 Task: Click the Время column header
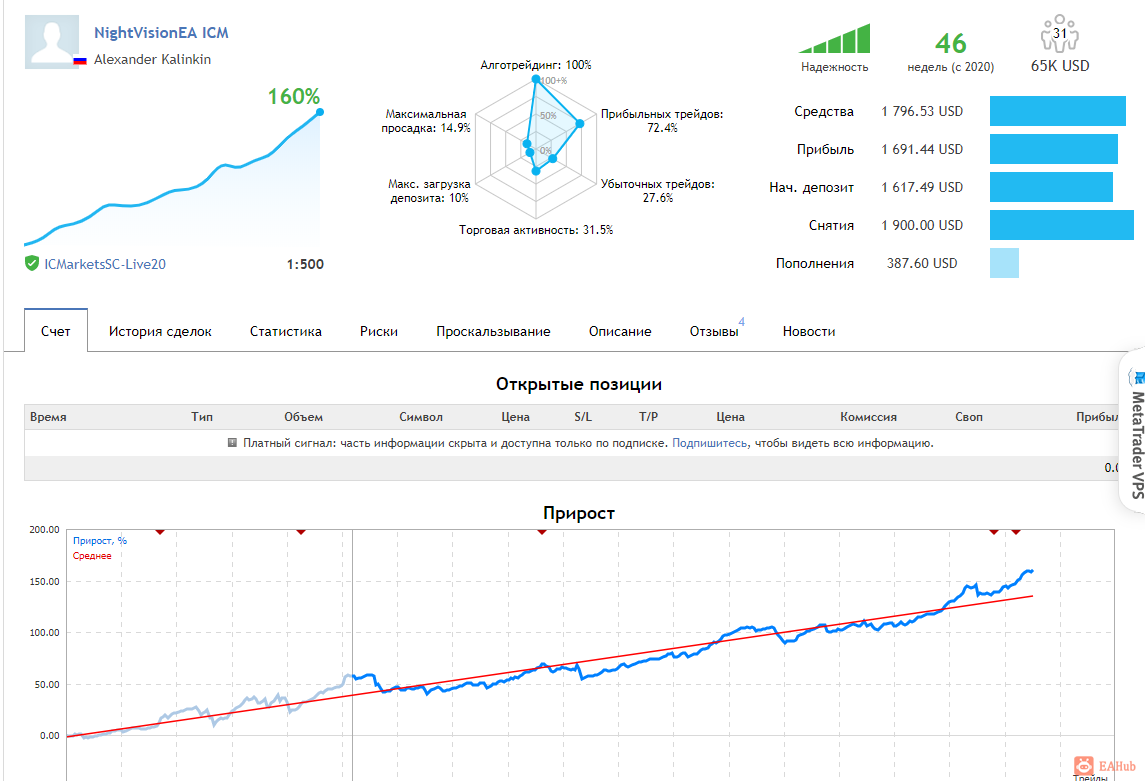[48, 417]
